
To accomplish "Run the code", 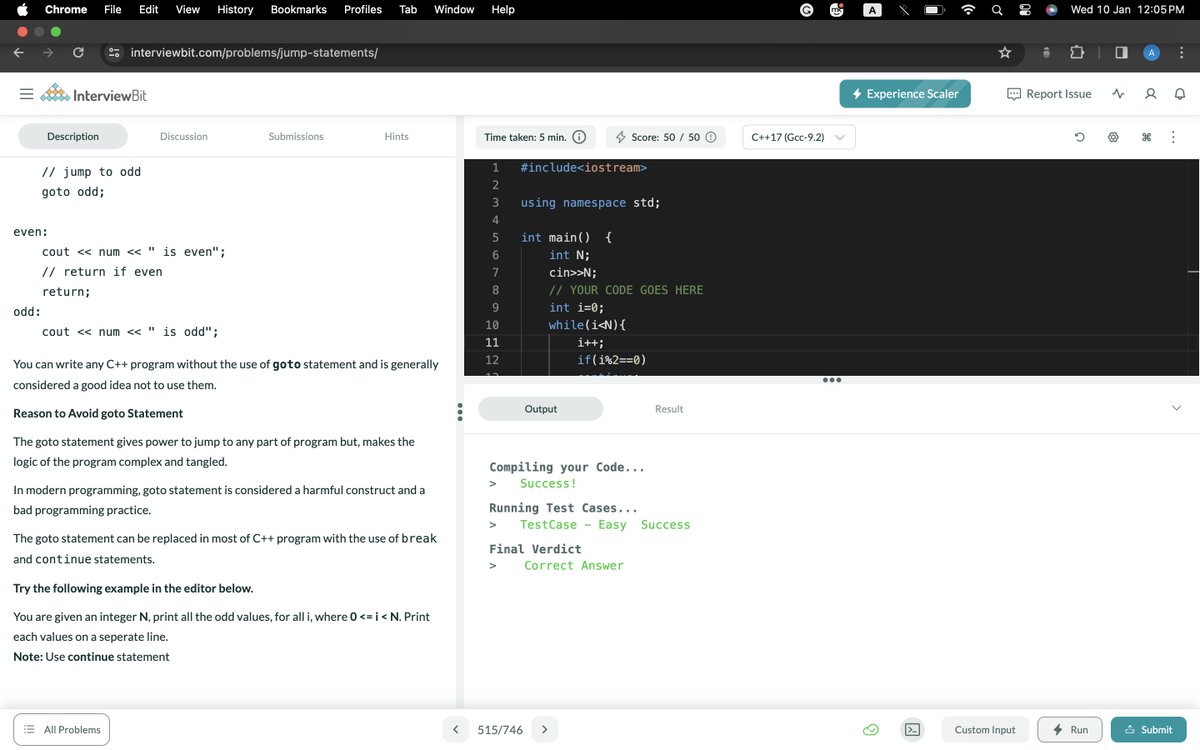I will click(1070, 730).
